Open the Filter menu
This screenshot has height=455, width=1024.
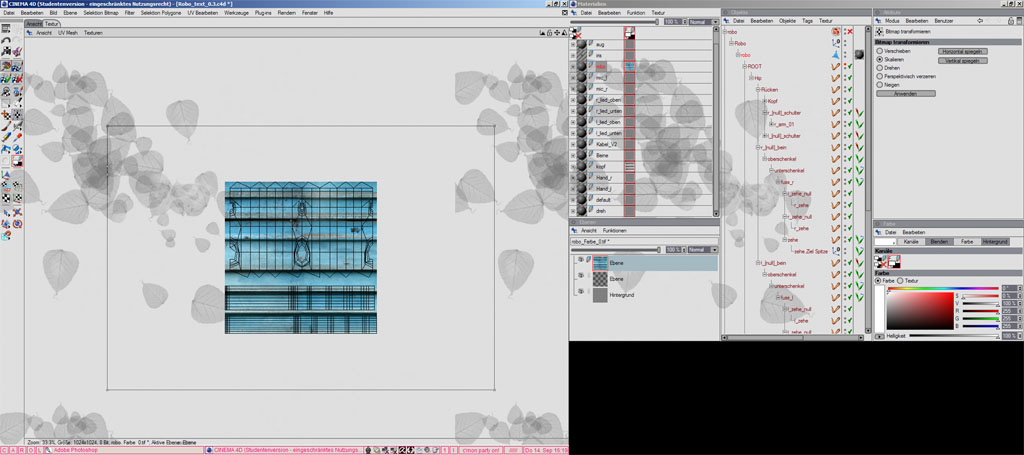click(128, 12)
